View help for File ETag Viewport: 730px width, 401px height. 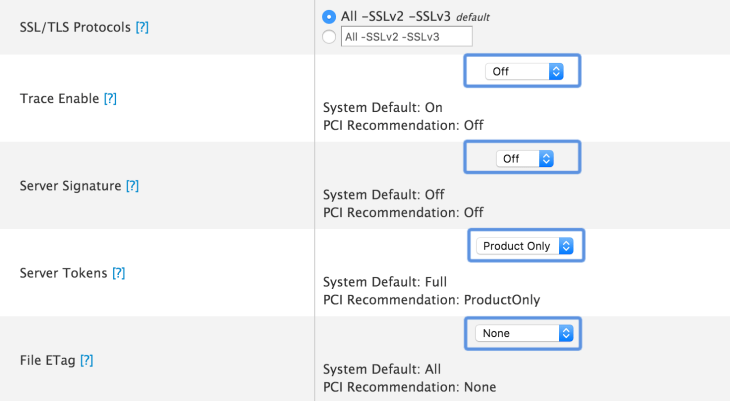[x=86, y=358]
